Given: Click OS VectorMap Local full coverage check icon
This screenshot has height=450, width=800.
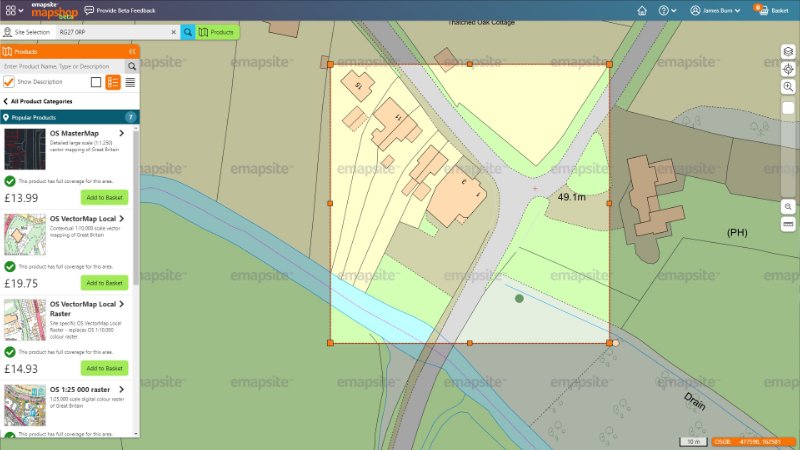Looking at the screenshot, I should pos(10,266).
